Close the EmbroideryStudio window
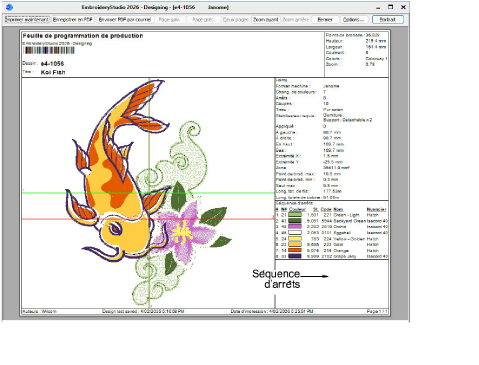This screenshot has width=479, height=365. (403, 7)
